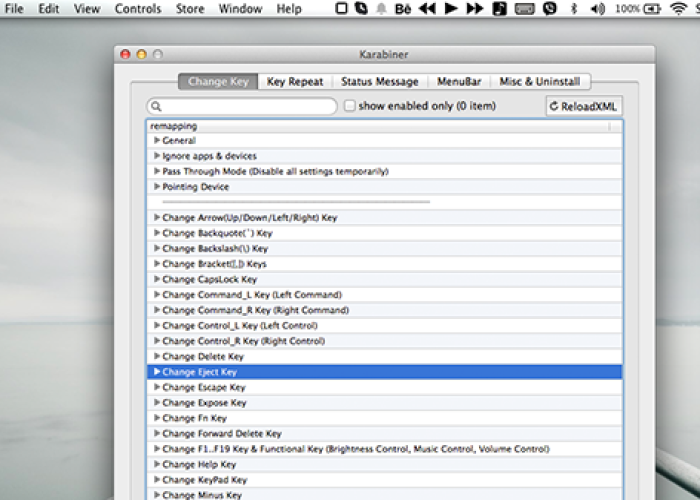This screenshot has height=500, width=700.
Task: Open the Controls menu
Action: click(138, 8)
